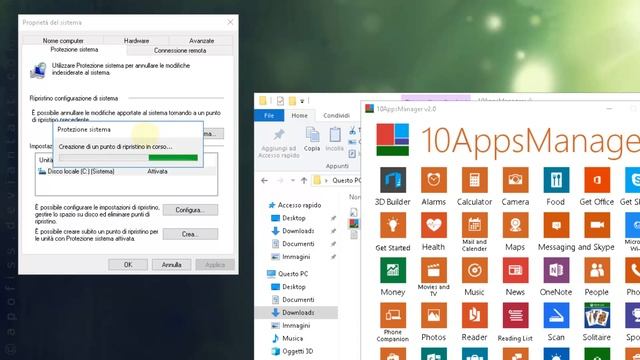Switch to the Avanzate tab
Viewport: 640px width, 360px height.
(x=201, y=40)
